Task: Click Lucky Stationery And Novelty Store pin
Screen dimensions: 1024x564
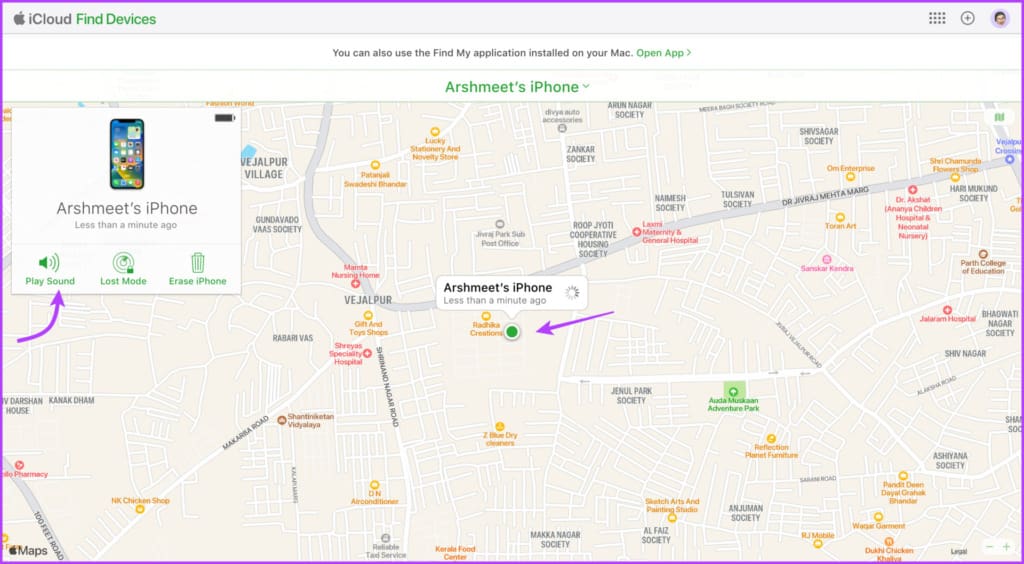Action: click(x=435, y=131)
